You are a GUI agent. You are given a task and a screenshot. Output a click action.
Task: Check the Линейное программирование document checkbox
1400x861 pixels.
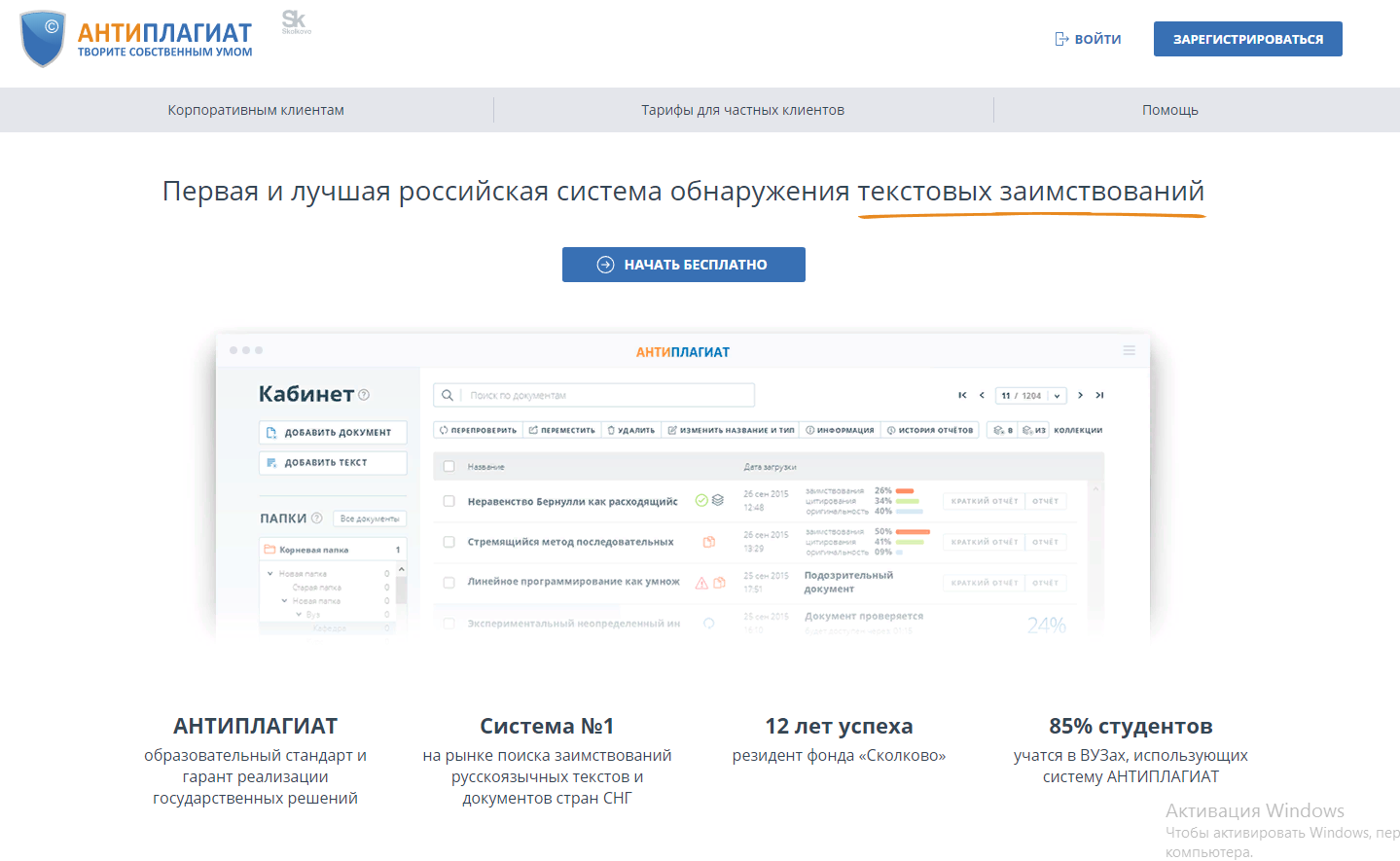click(x=449, y=583)
